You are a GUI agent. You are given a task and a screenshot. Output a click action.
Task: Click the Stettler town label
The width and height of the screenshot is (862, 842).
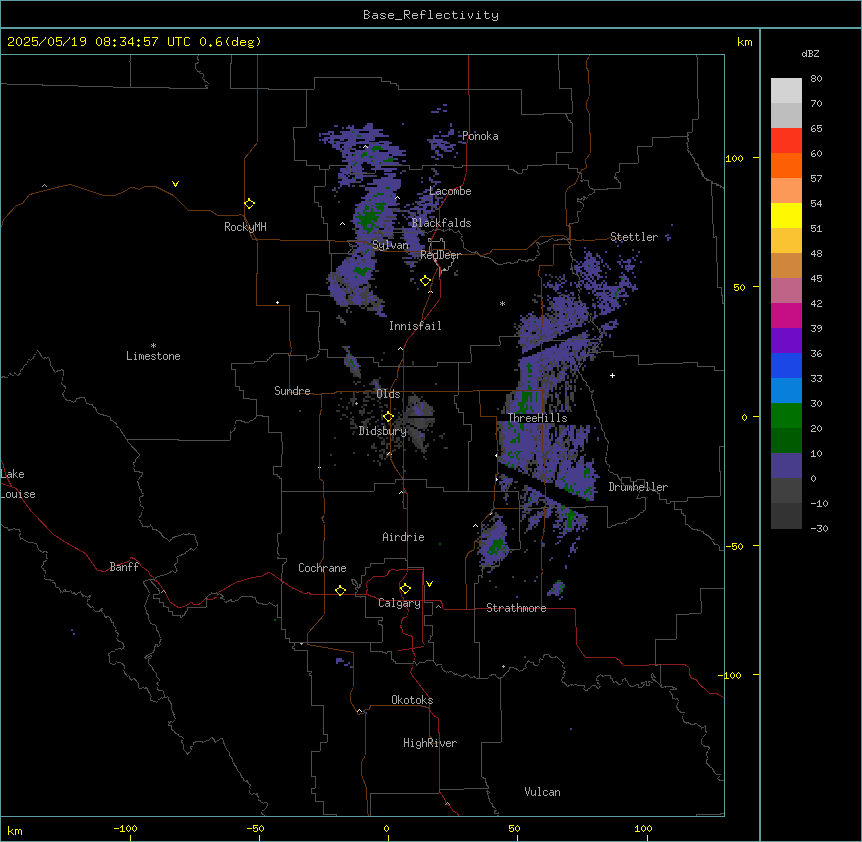coord(634,237)
